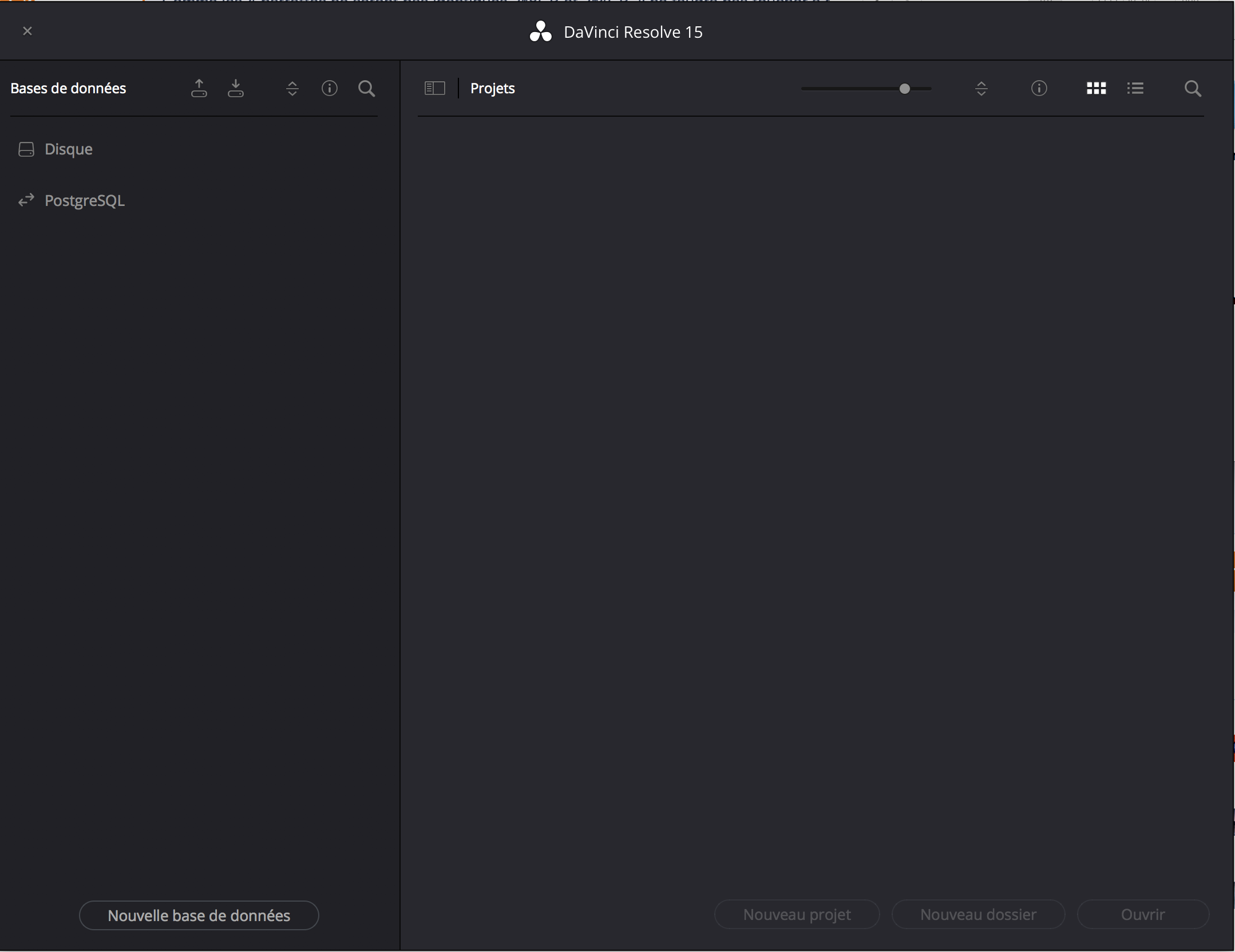
Task: Switch projects to thumbnail grid view
Action: 1096,88
